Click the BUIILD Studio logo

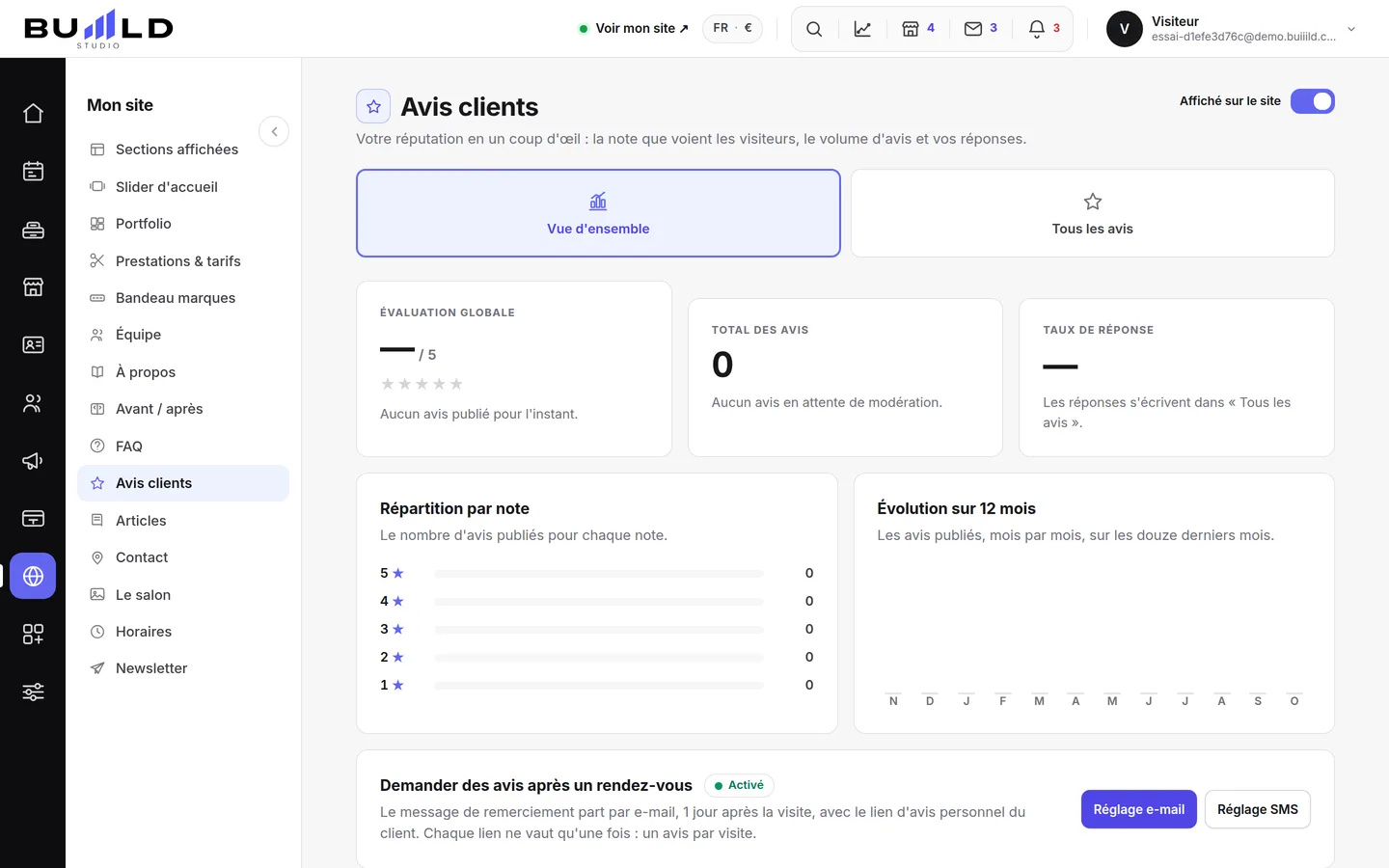98,29
